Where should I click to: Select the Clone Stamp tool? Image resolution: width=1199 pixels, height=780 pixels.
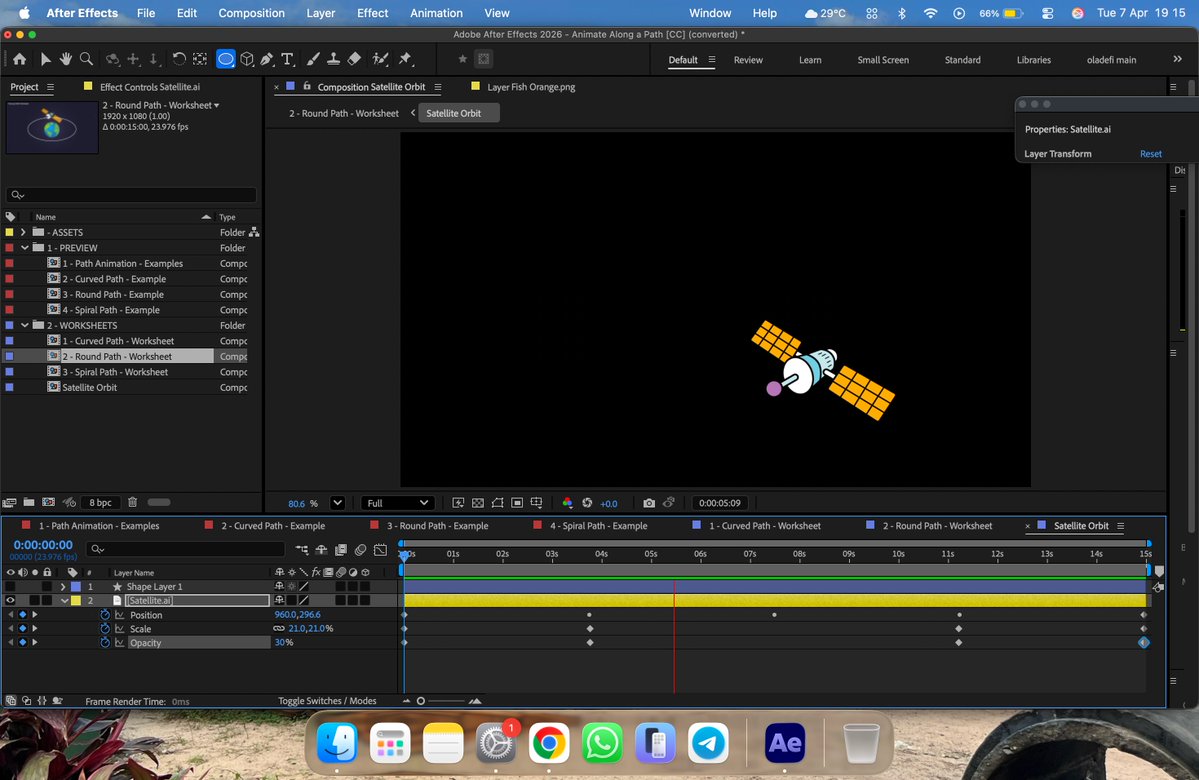(x=333, y=59)
